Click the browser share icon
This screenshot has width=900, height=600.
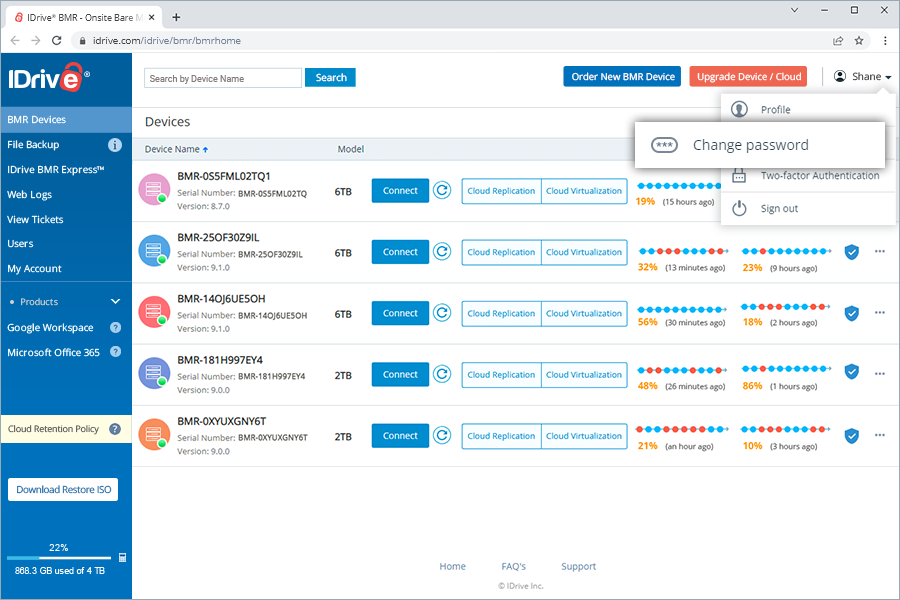tap(838, 41)
